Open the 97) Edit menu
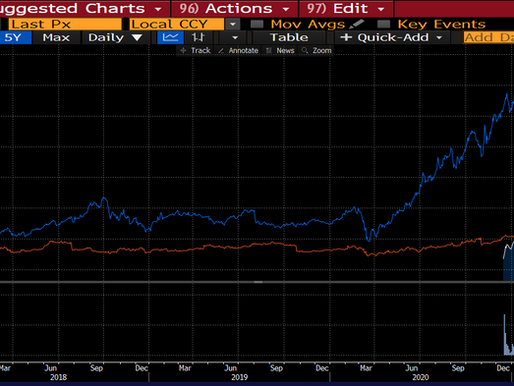Viewport: 514px width, 386px height. (346, 8)
